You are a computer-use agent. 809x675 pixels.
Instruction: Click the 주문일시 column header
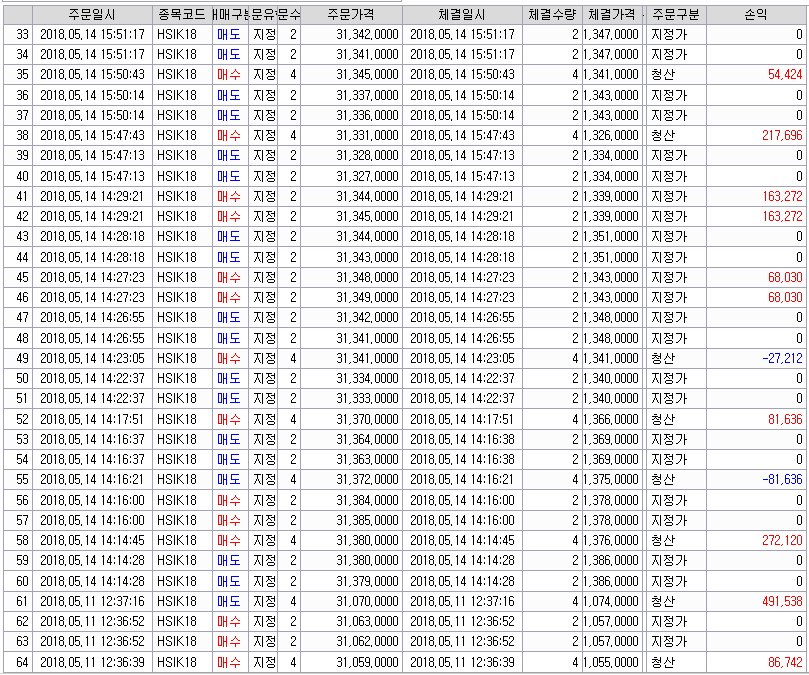92,14
